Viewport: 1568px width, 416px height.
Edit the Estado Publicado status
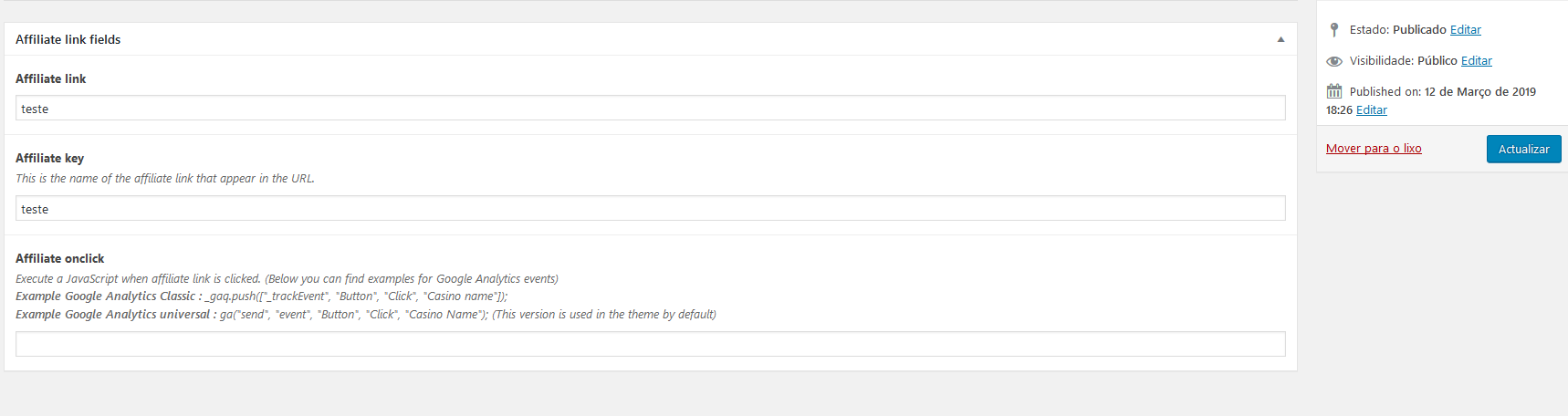point(1465,30)
